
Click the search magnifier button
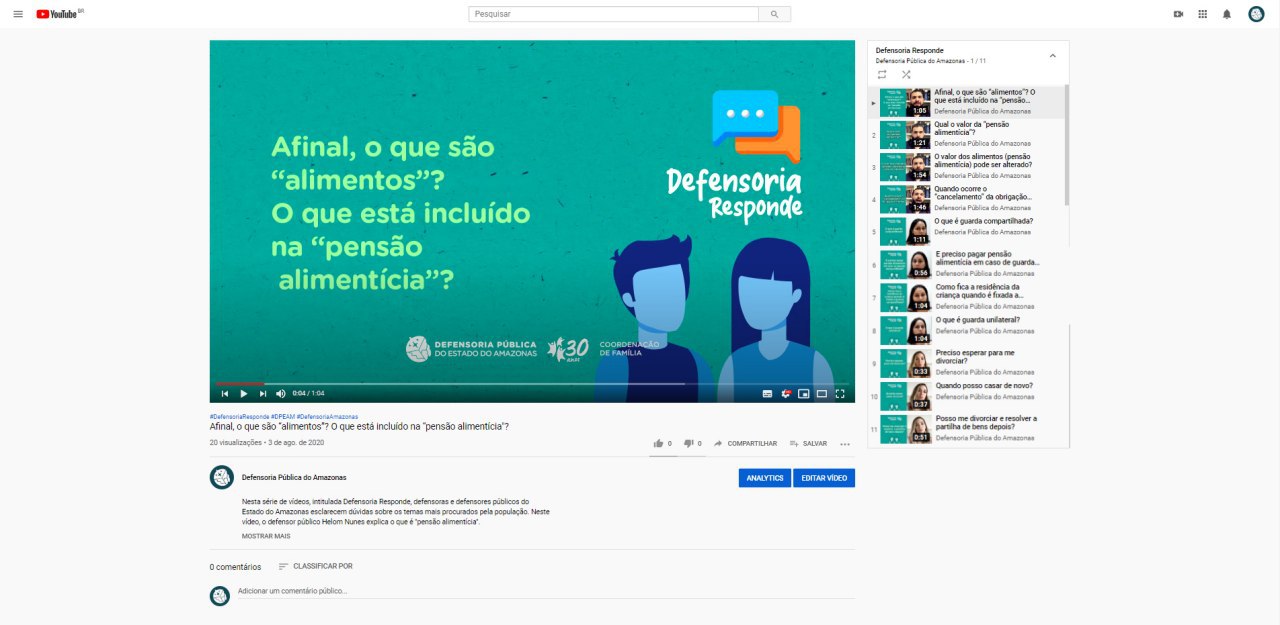pyautogui.click(x=774, y=14)
